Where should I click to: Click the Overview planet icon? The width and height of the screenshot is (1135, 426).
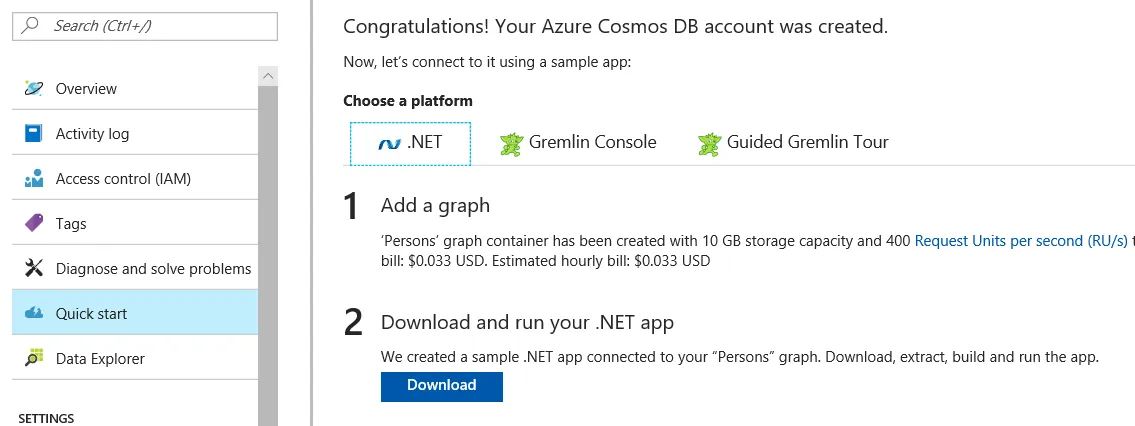click(x=34, y=88)
